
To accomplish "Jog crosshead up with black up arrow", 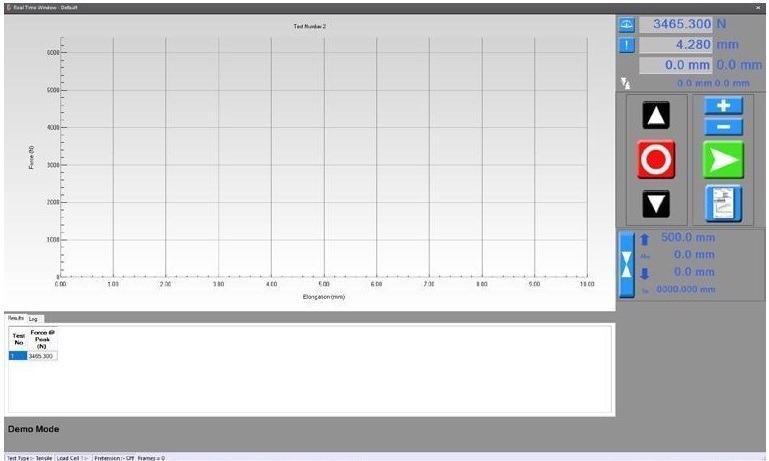I will tap(656, 116).
